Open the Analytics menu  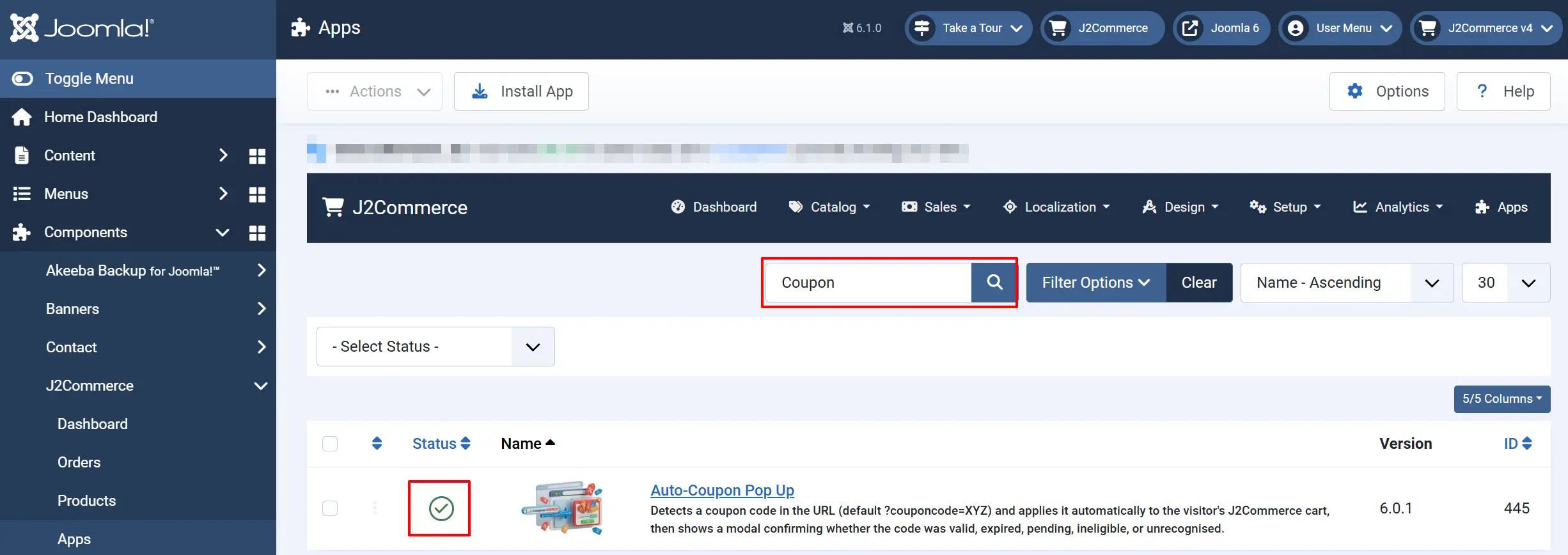pyautogui.click(x=1398, y=207)
